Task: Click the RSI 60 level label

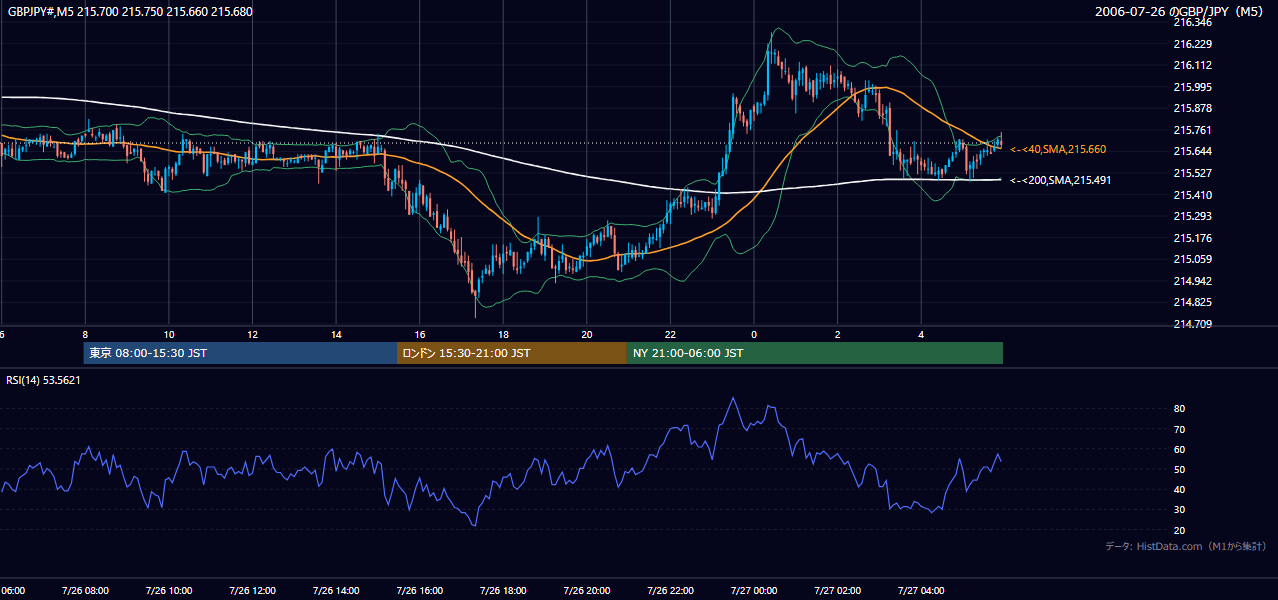Action: click(1180, 449)
